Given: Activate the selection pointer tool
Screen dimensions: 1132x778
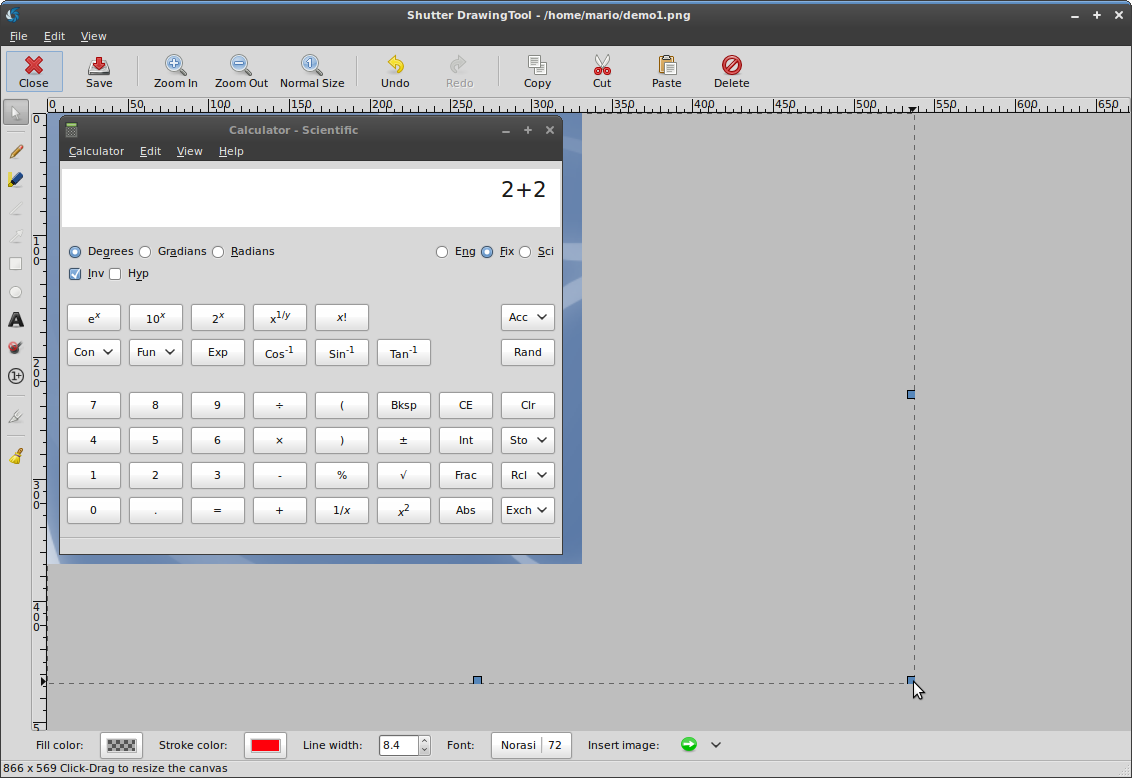Looking at the screenshot, I should [x=15, y=112].
